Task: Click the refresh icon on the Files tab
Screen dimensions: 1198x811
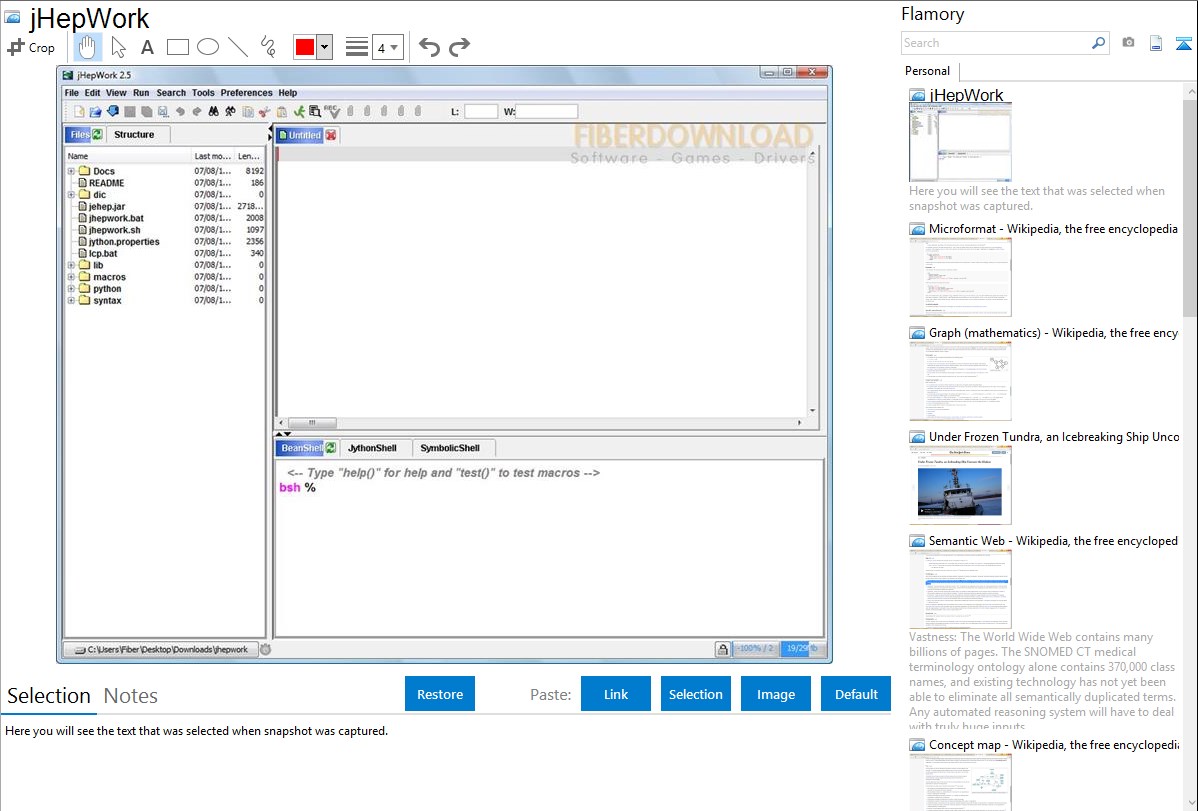Action: pyautogui.click(x=98, y=135)
